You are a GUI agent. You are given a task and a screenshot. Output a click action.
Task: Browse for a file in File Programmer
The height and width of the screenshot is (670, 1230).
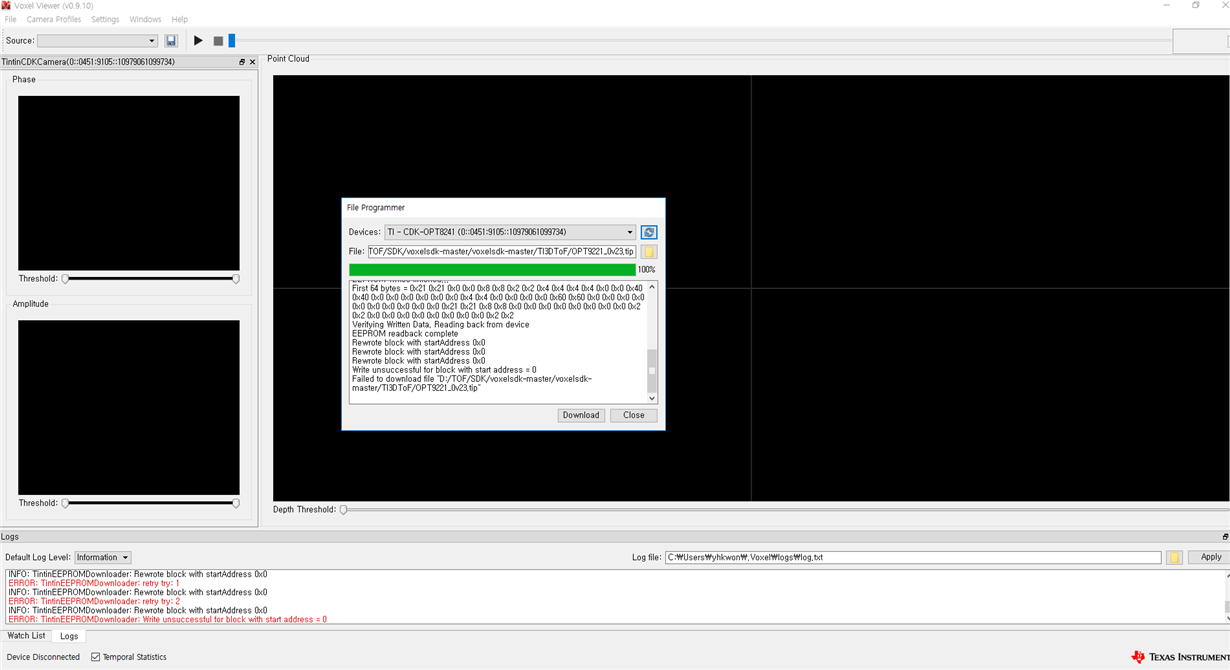[649, 252]
